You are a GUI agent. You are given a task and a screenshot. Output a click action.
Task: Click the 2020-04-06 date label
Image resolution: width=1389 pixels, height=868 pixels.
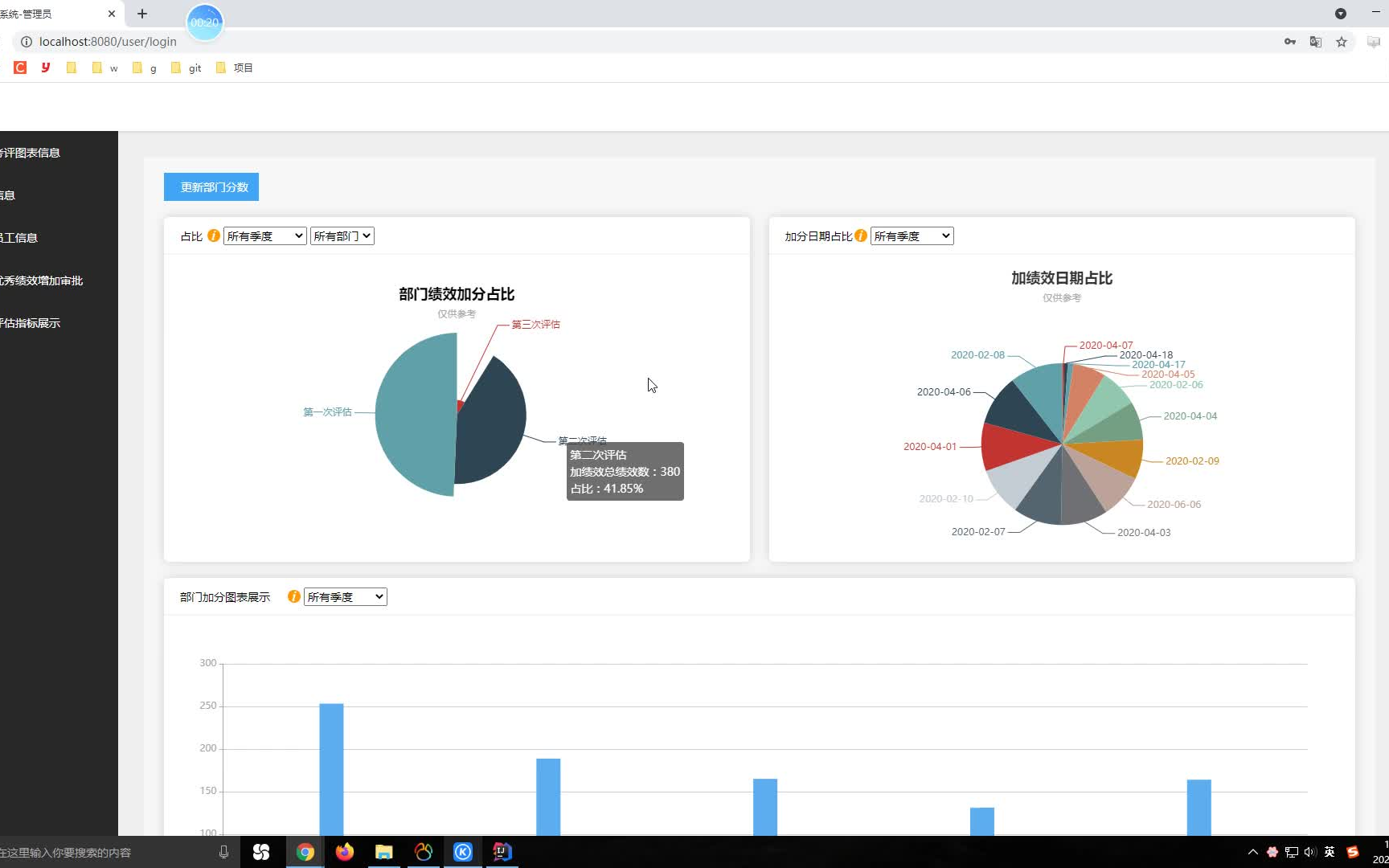(944, 392)
